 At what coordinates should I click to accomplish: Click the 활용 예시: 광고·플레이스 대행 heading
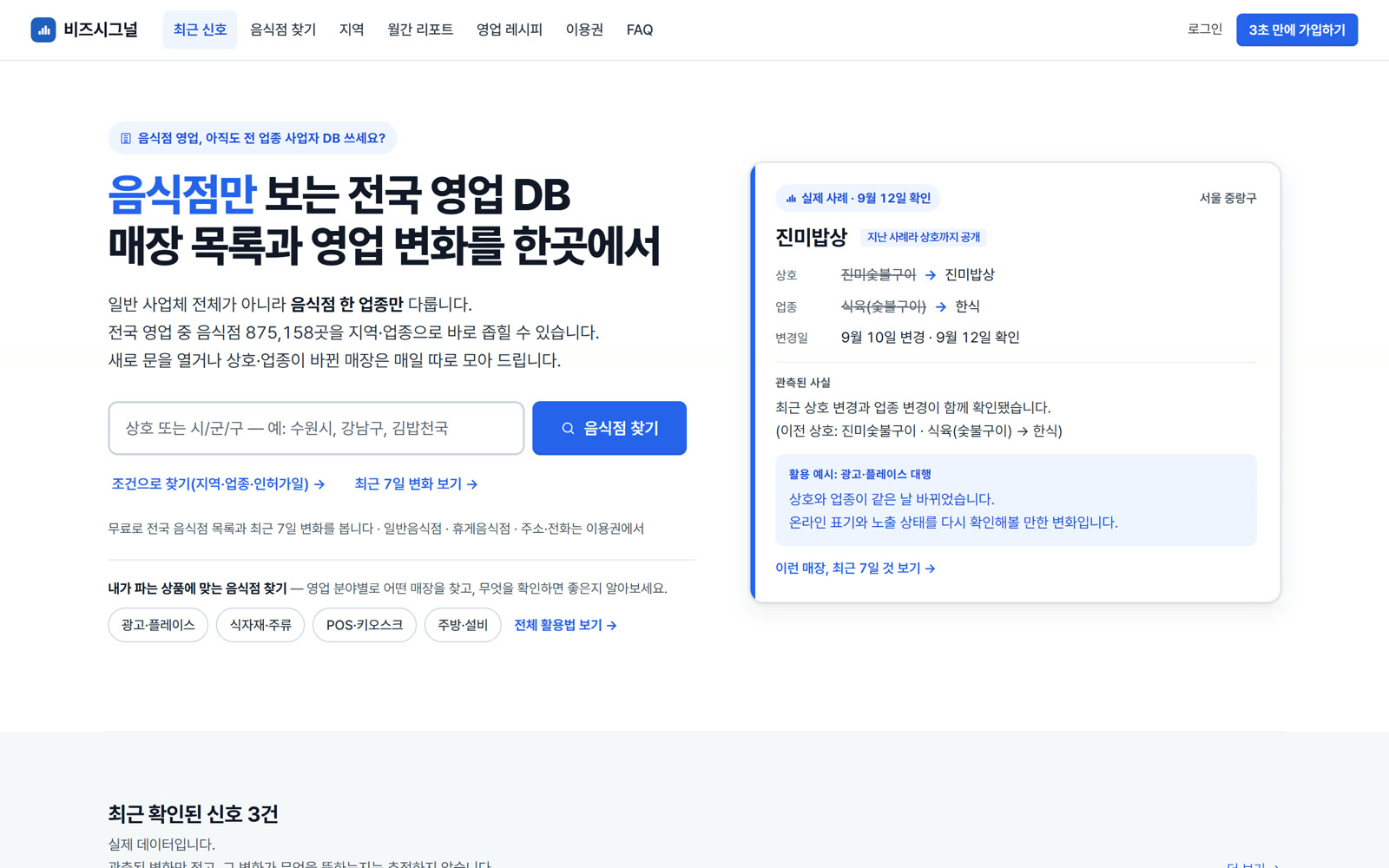[x=859, y=474]
